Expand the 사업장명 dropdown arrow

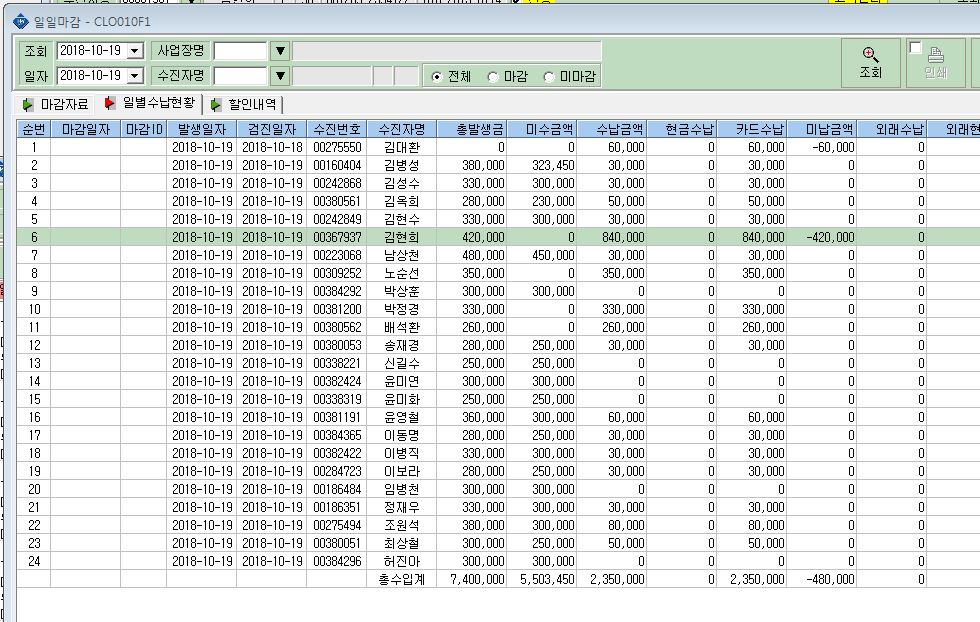click(x=280, y=51)
